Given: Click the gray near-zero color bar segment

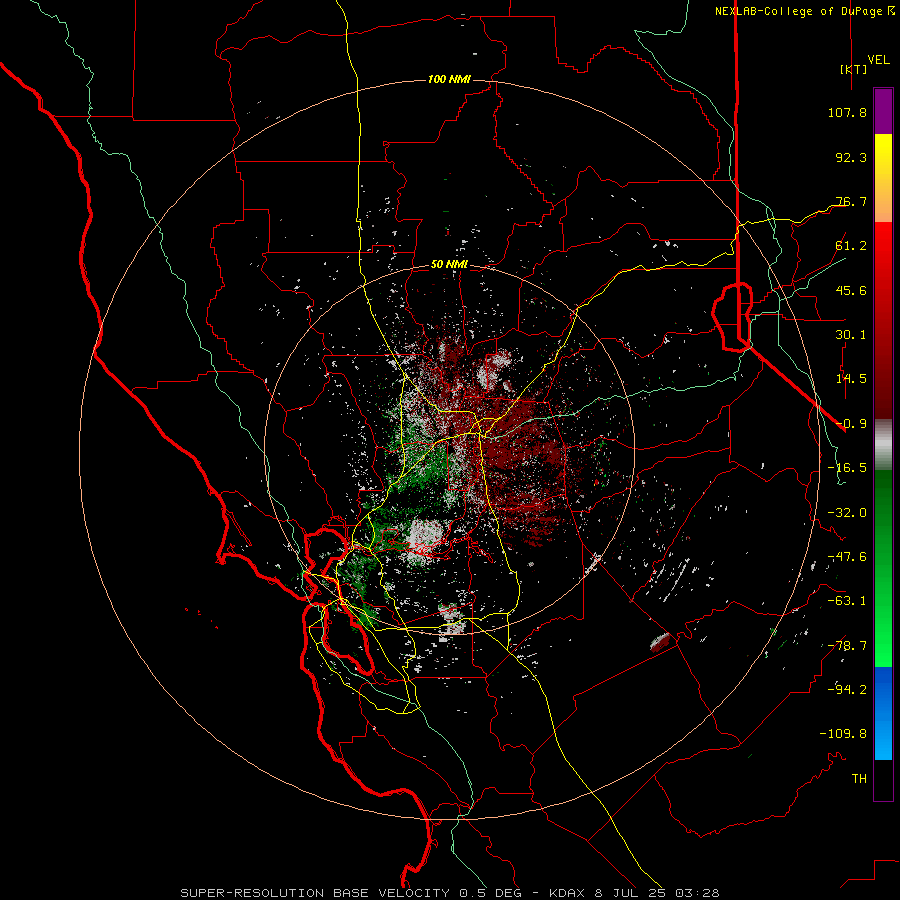Looking at the screenshot, I should 883,445.
